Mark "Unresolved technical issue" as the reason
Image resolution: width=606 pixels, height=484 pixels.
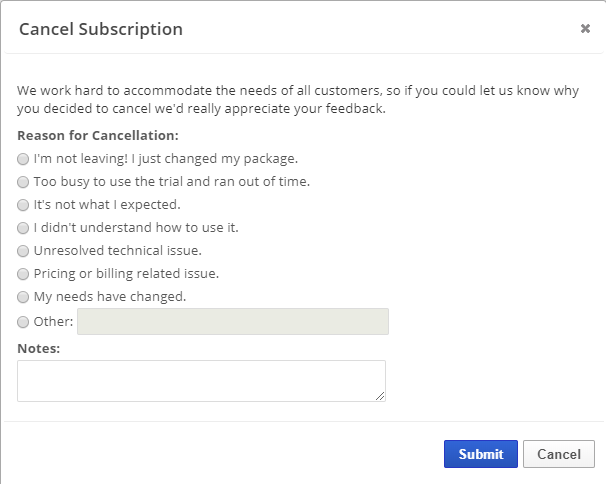pyautogui.click(x=23, y=251)
